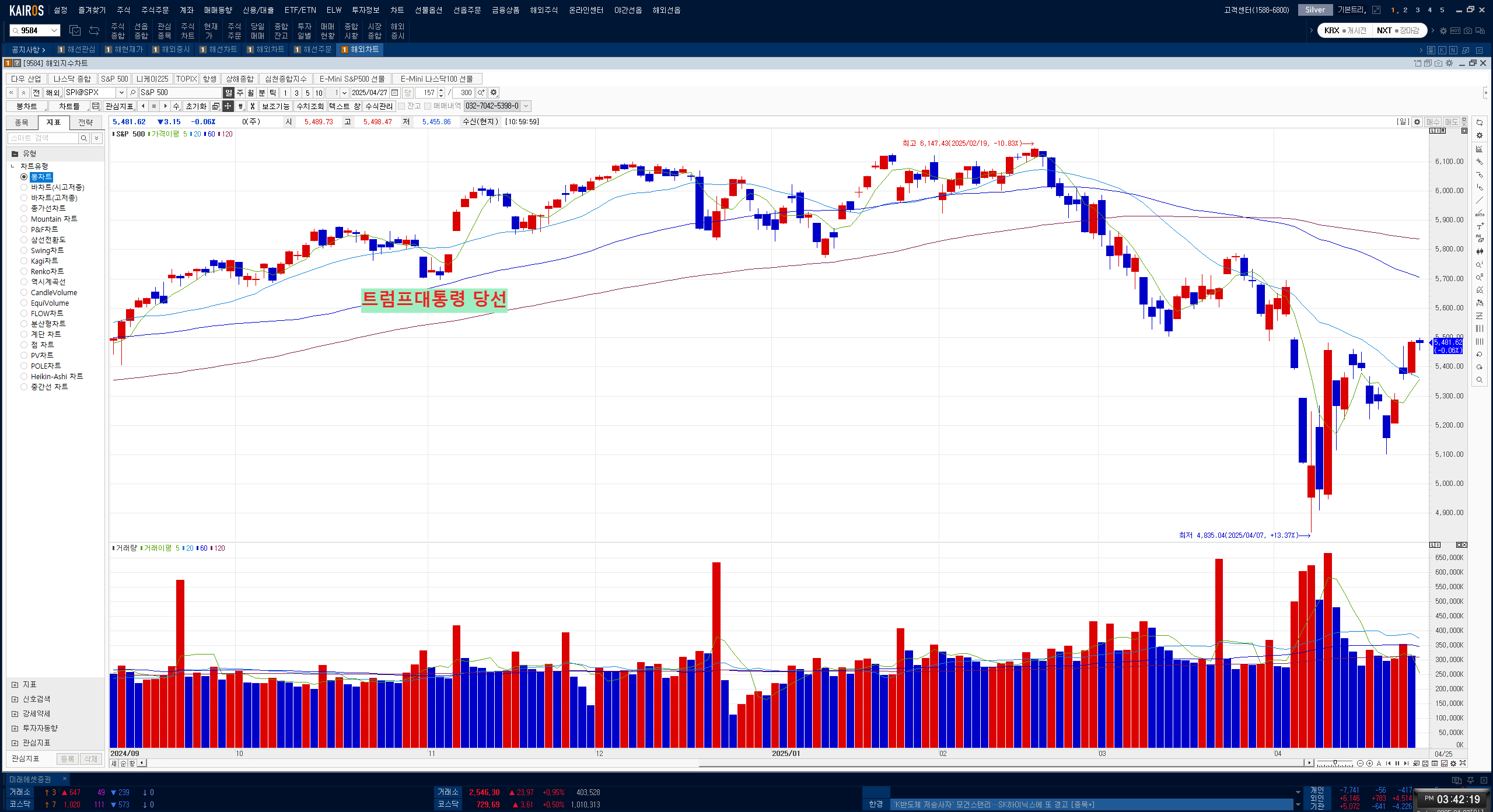Expand the 지표 section in sidebar

point(15,685)
